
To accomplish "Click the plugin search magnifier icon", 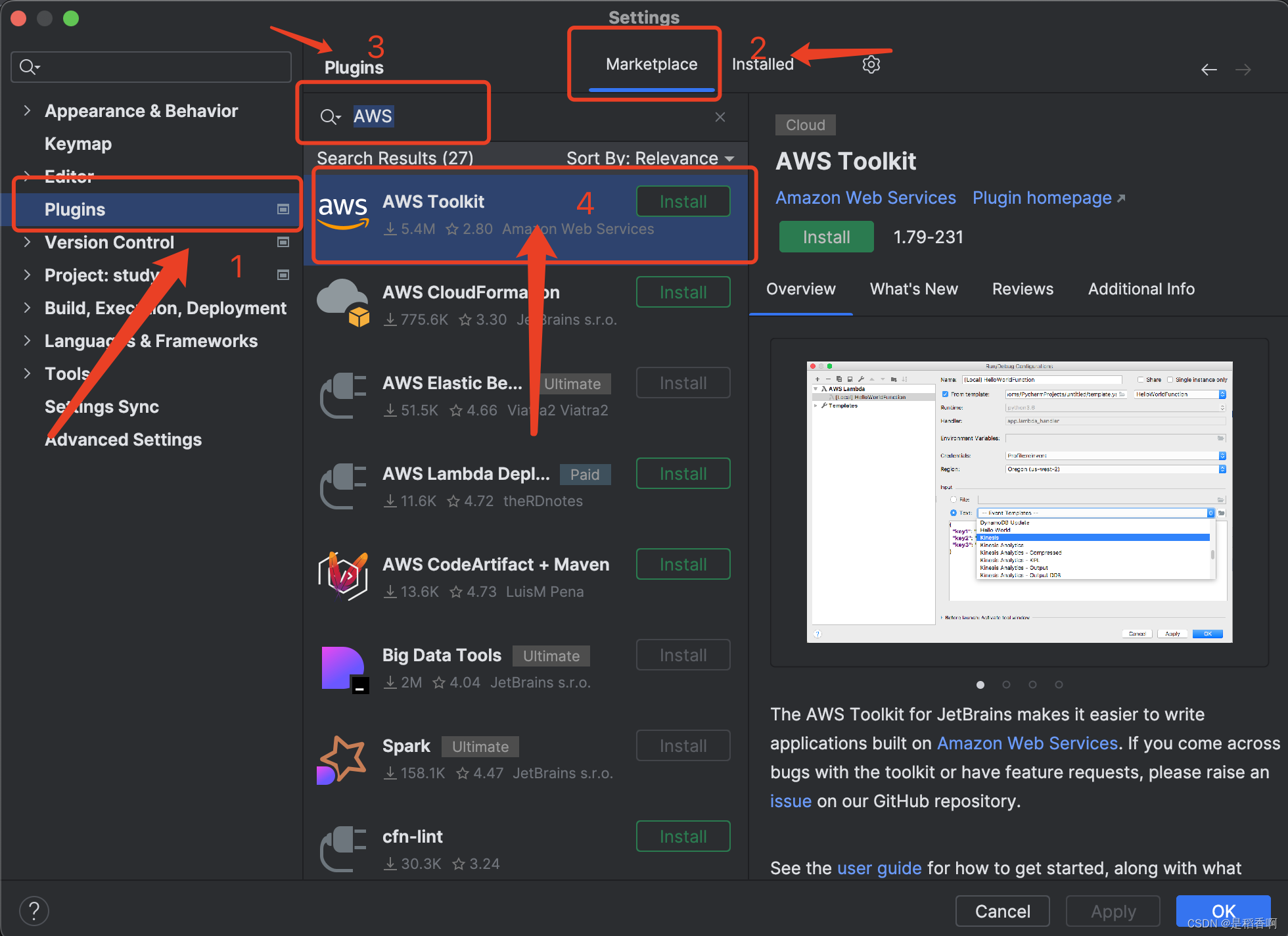I will pos(330,117).
